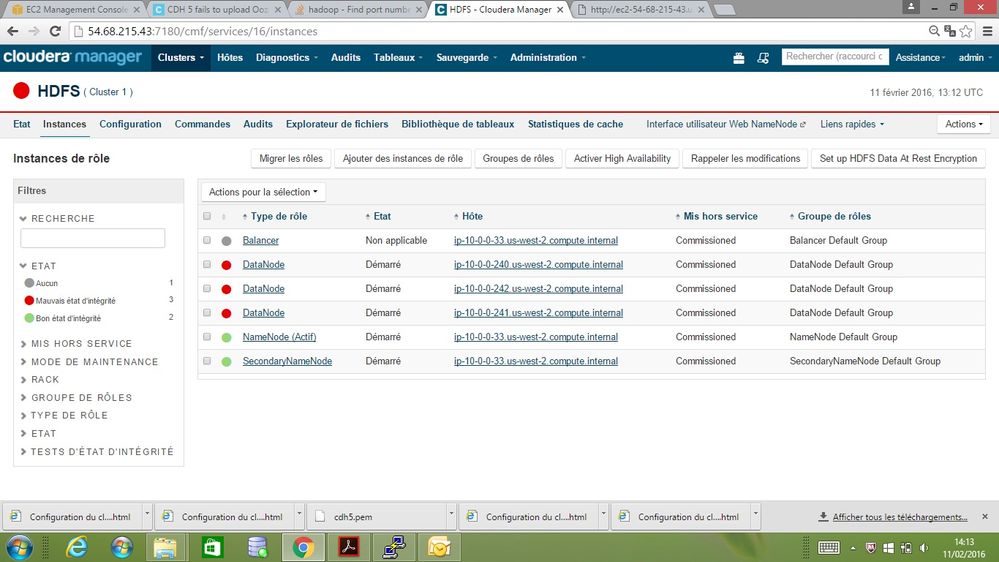This screenshot has height=562, width=999.
Task: Click the Migrer les rôles button
Action: [291, 159]
